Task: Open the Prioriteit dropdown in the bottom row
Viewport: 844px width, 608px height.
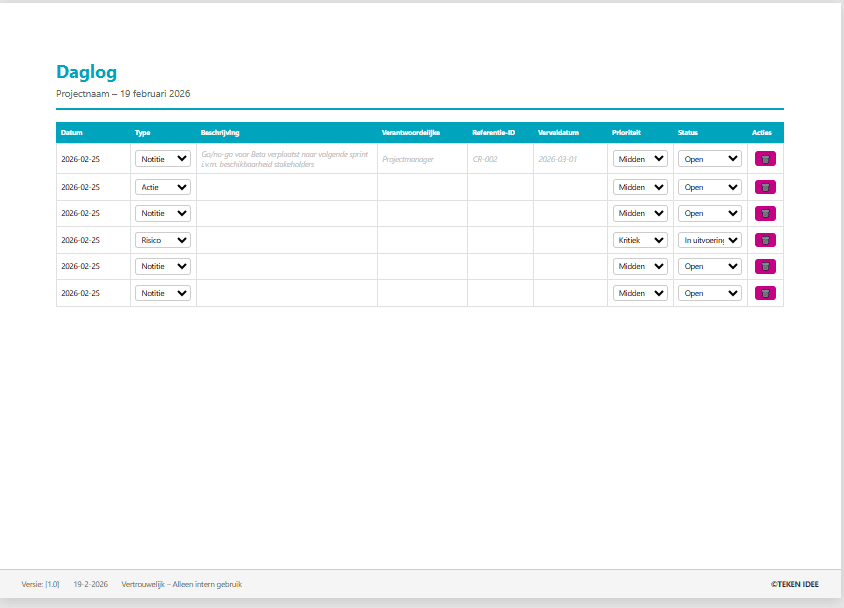Action: (640, 293)
